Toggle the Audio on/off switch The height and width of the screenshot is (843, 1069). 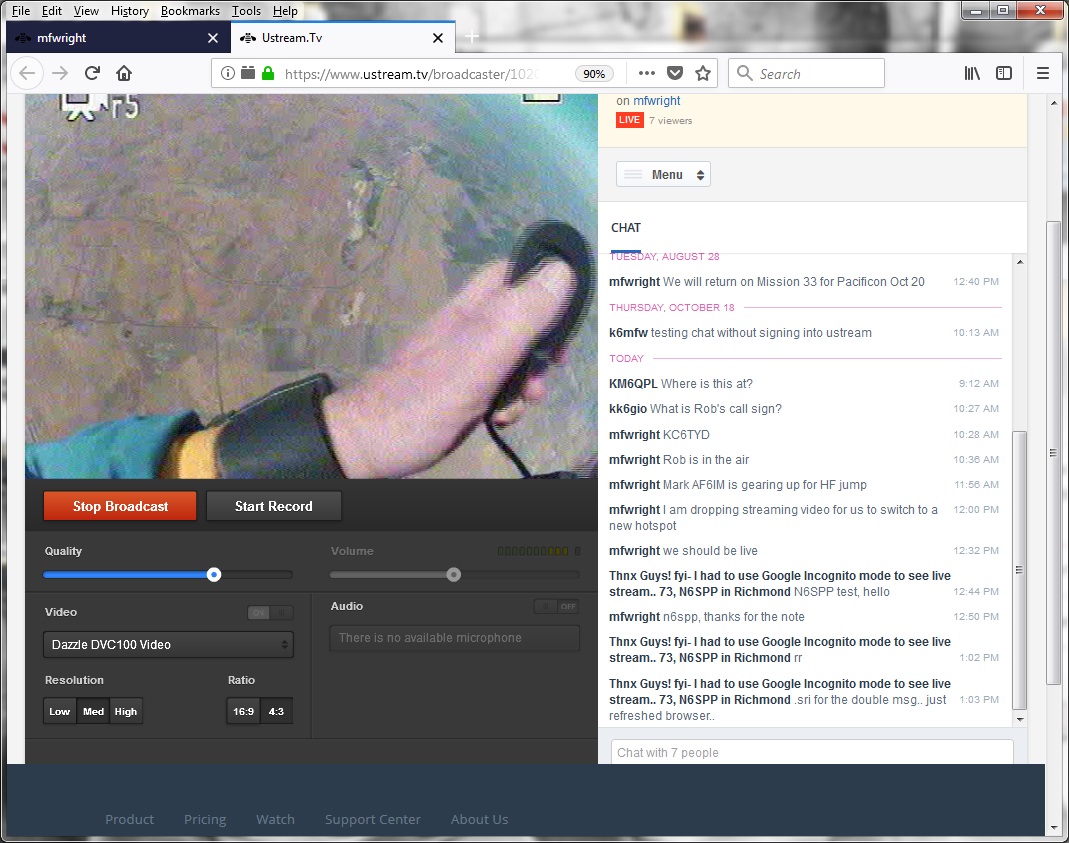coord(556,606)
